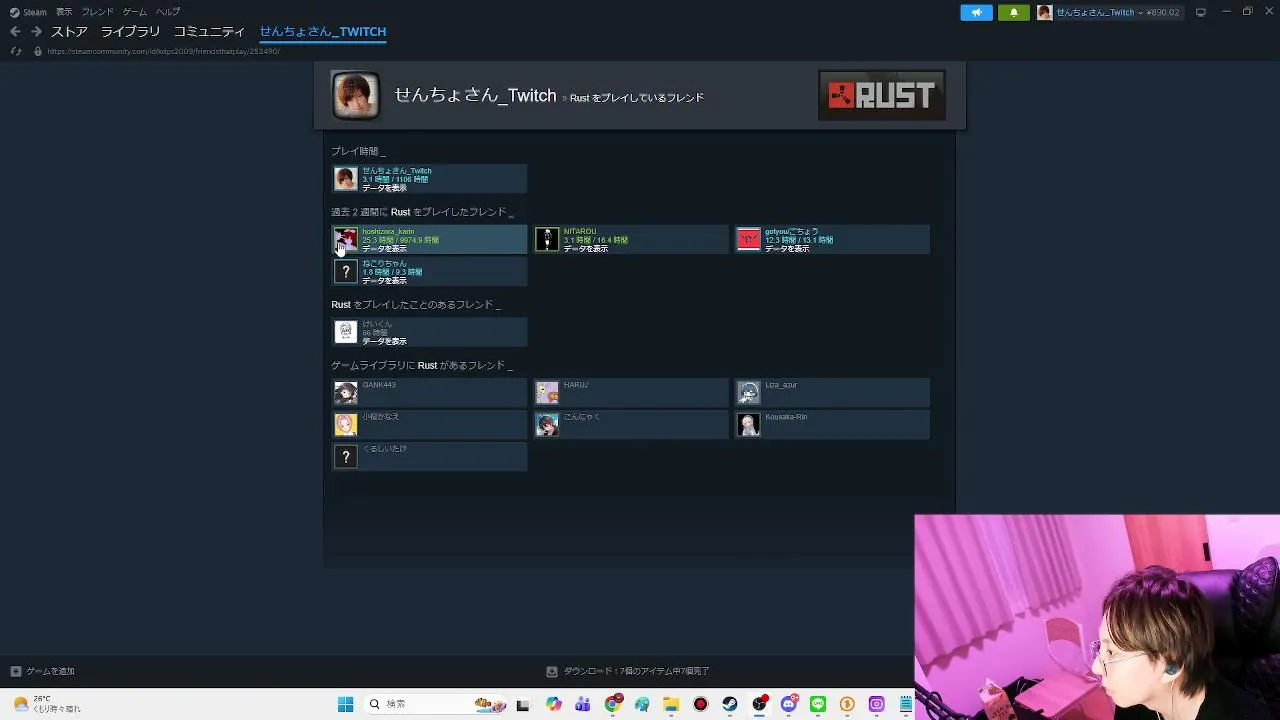Click the プレイ時間 section heading
Image resolution: width=1280 pixels, height=720 pixels.
tap(358, 151)
